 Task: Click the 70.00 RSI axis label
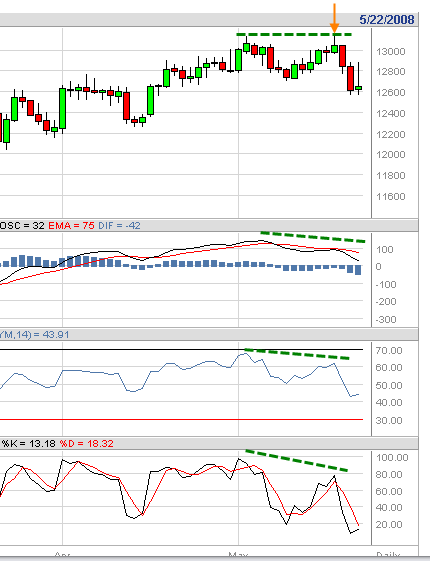pyautogui.click(x=389, y=351)
